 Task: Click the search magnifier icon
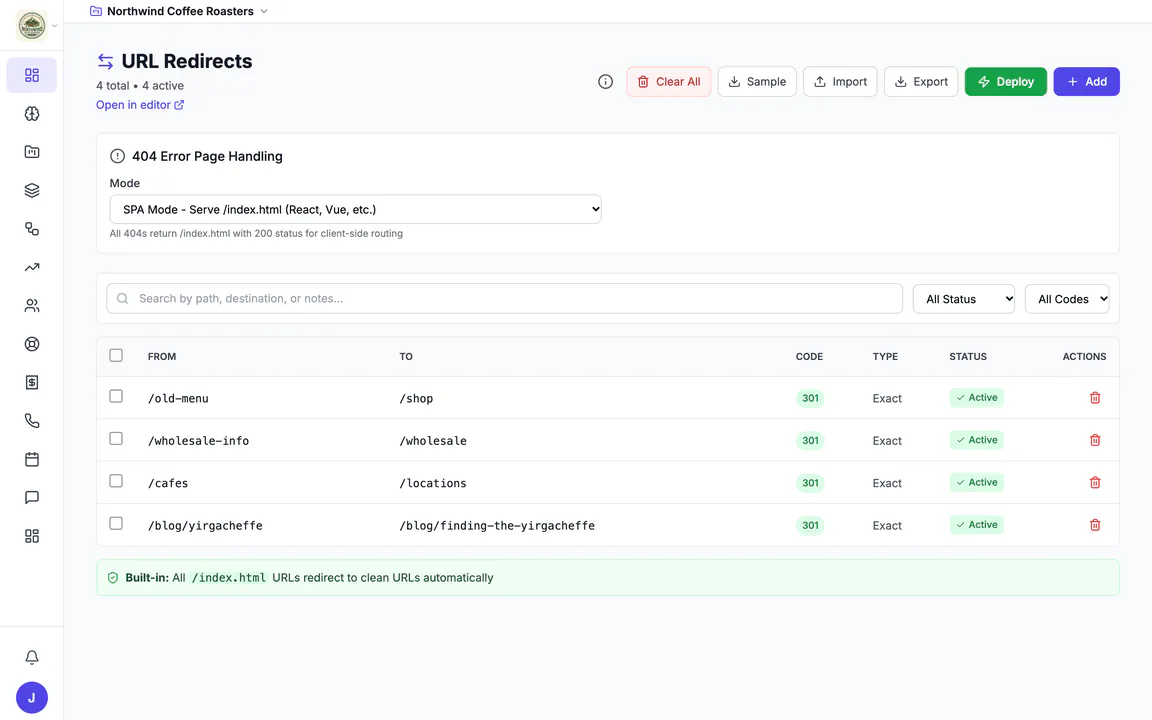coord(123,298)
